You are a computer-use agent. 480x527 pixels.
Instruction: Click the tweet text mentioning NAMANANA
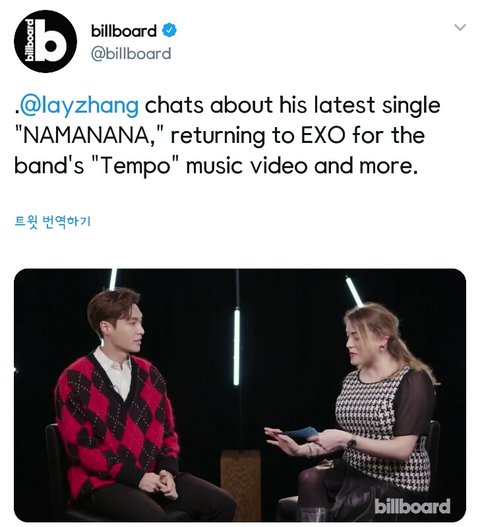(x=227, y=135)
